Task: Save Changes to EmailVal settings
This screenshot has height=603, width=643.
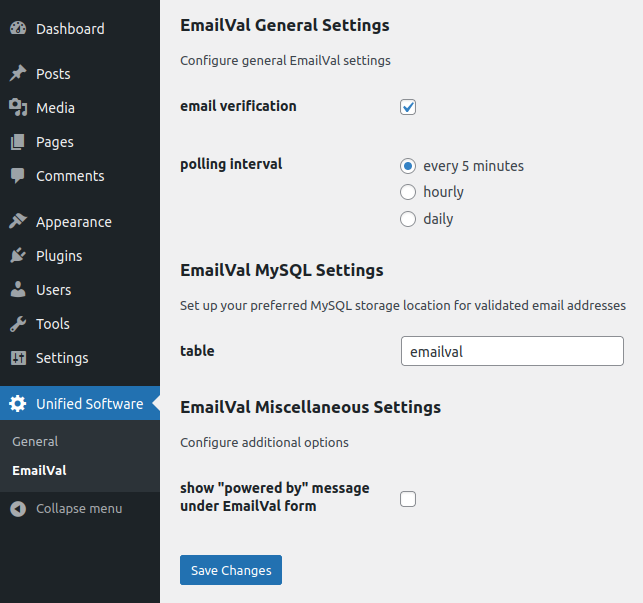Action: click(x=231, y=570)
